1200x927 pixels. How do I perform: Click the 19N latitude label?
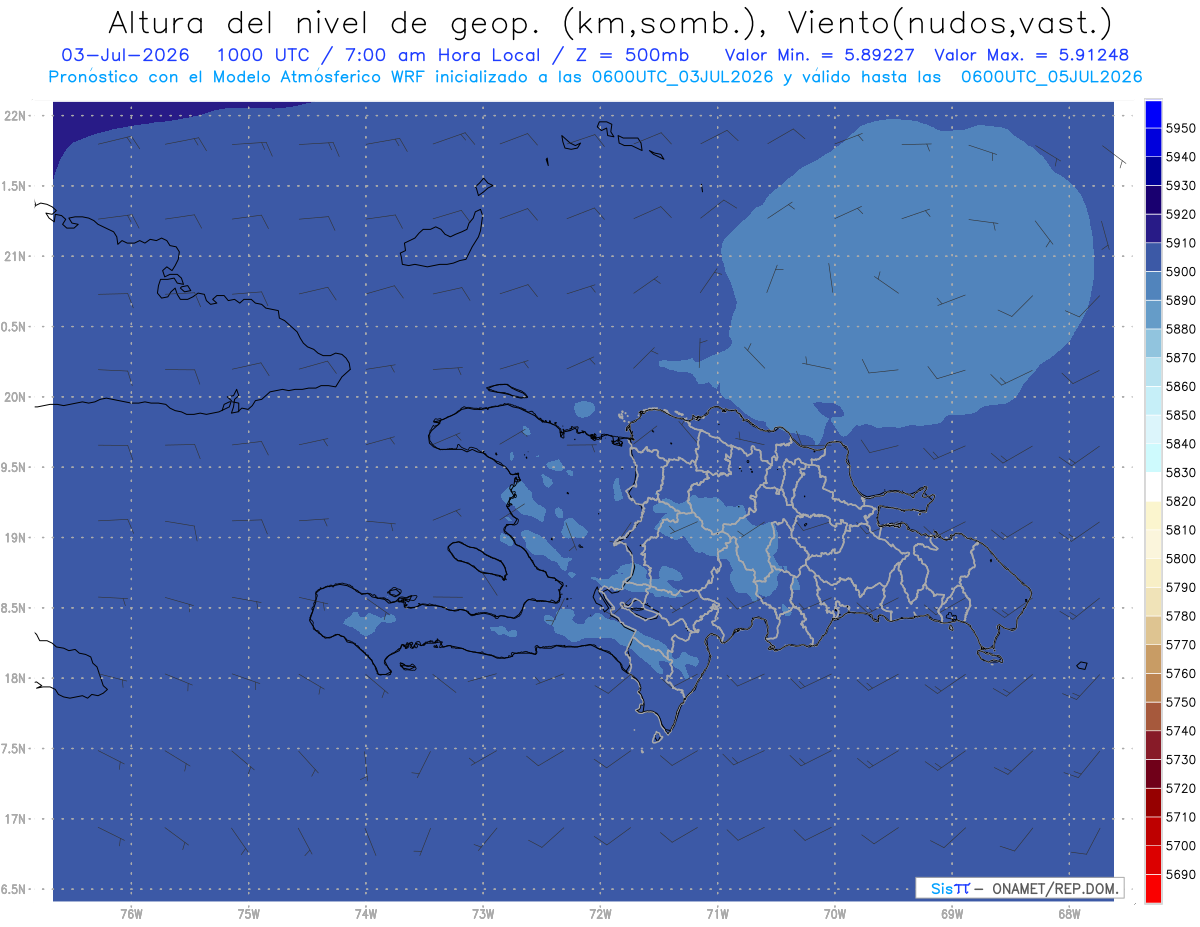[x=14, y=538]
